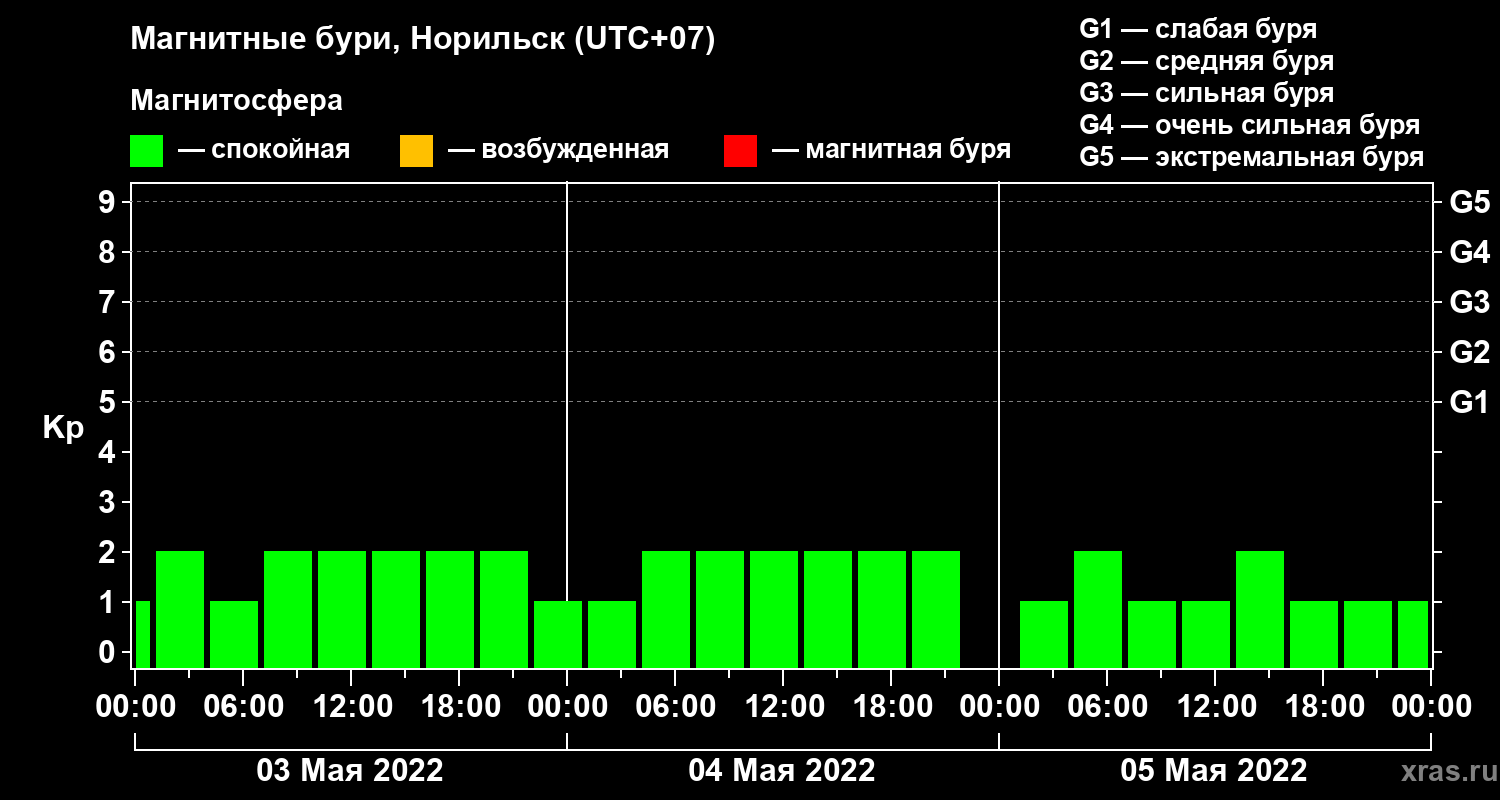Click the right axis label G2
The image size is (1500, 800).
point(1470,352)
